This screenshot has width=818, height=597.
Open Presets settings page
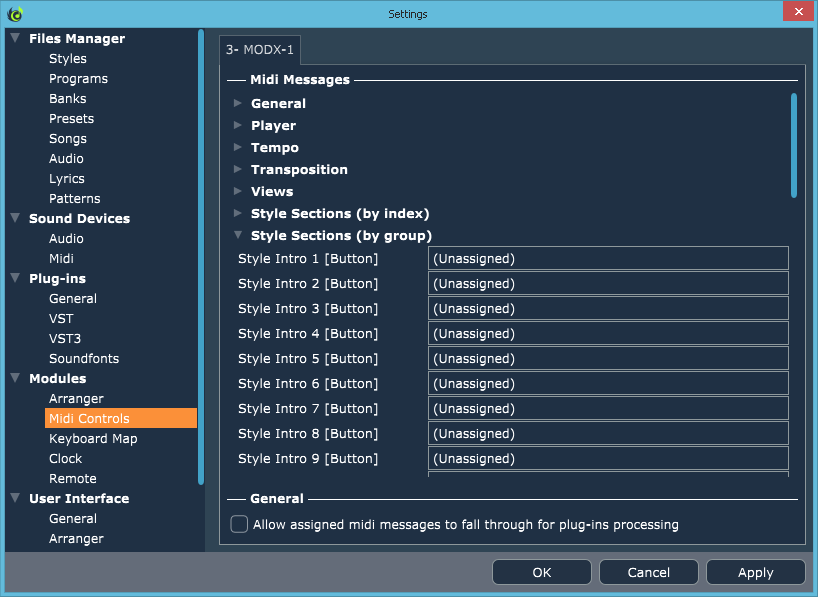tap(71, 118)
